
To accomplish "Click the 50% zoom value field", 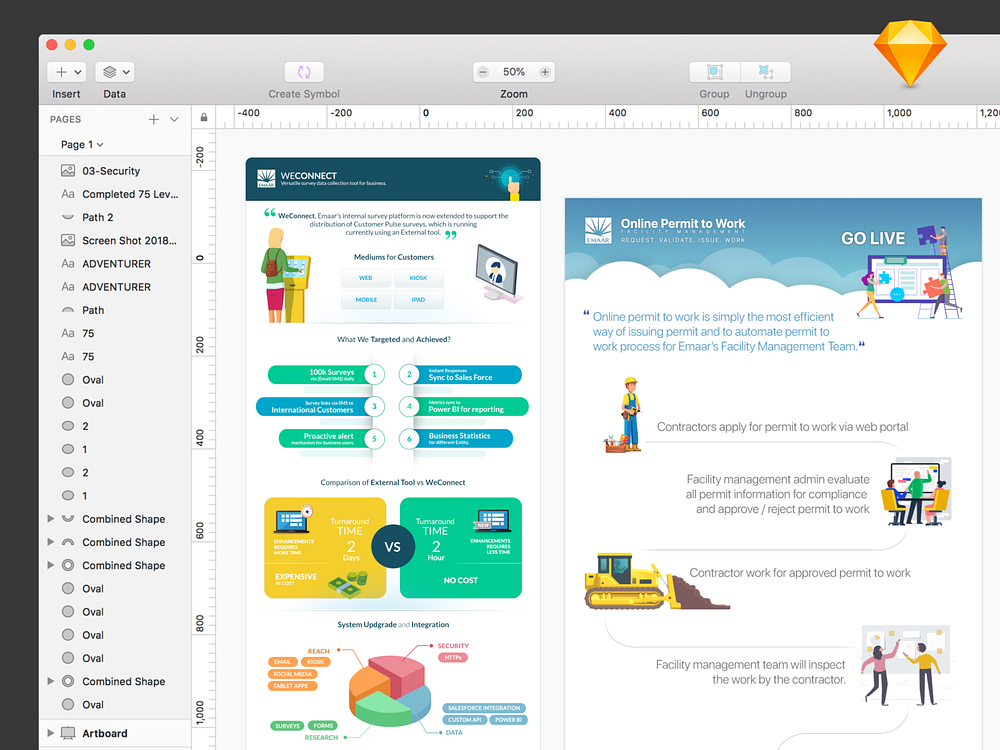I will tap(513, 71).
